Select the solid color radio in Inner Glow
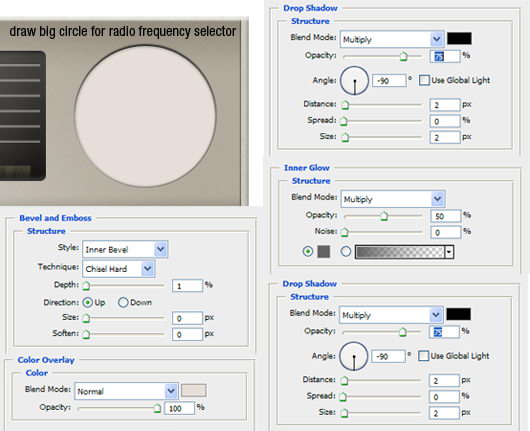The width and height of the screenshot is (530, 431). (308, 252)
